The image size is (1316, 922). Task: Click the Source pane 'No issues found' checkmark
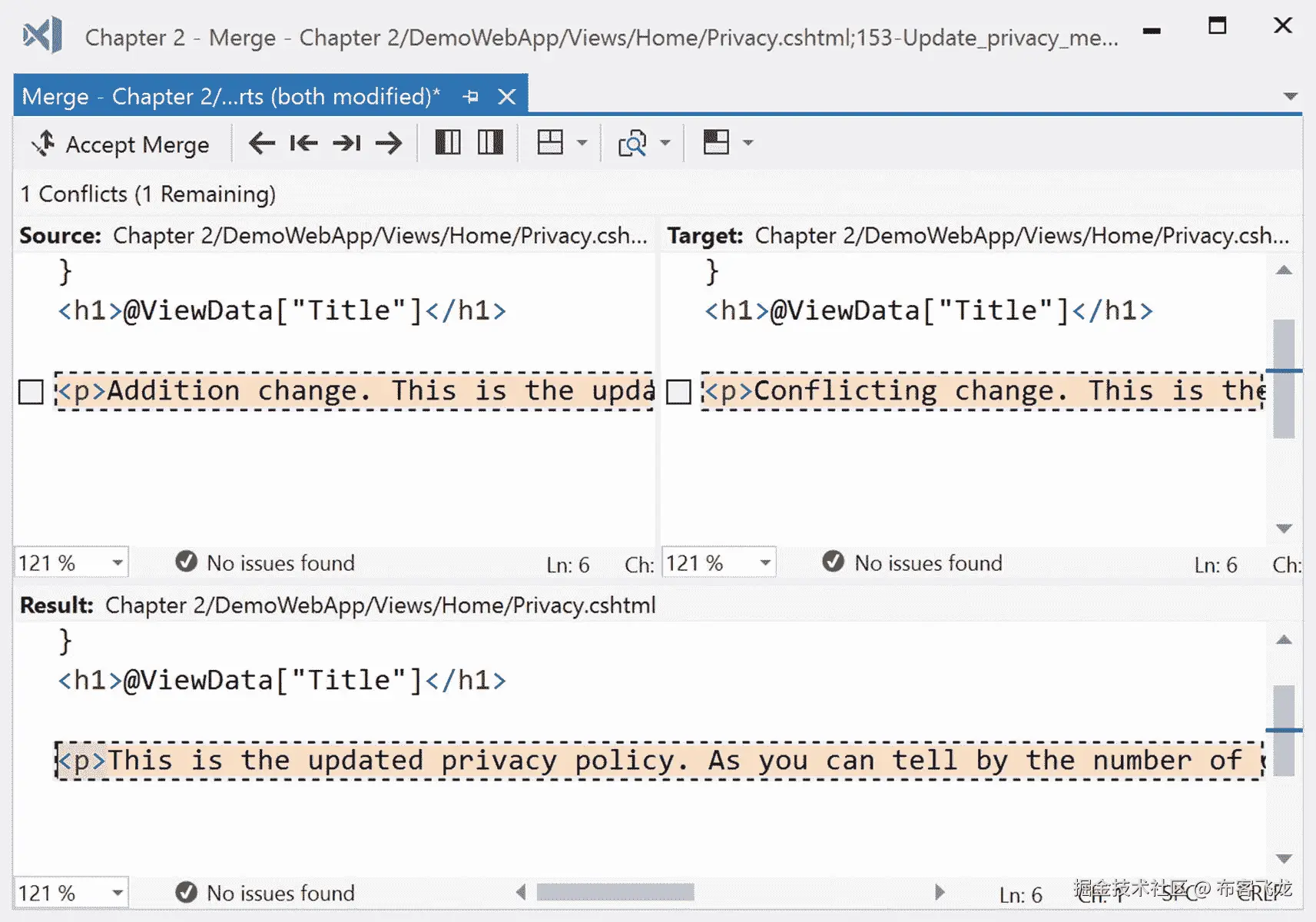pos(186,562)
